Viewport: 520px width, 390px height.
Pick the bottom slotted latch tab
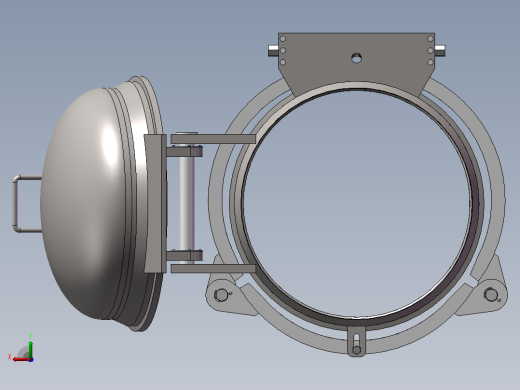(356, 341)
